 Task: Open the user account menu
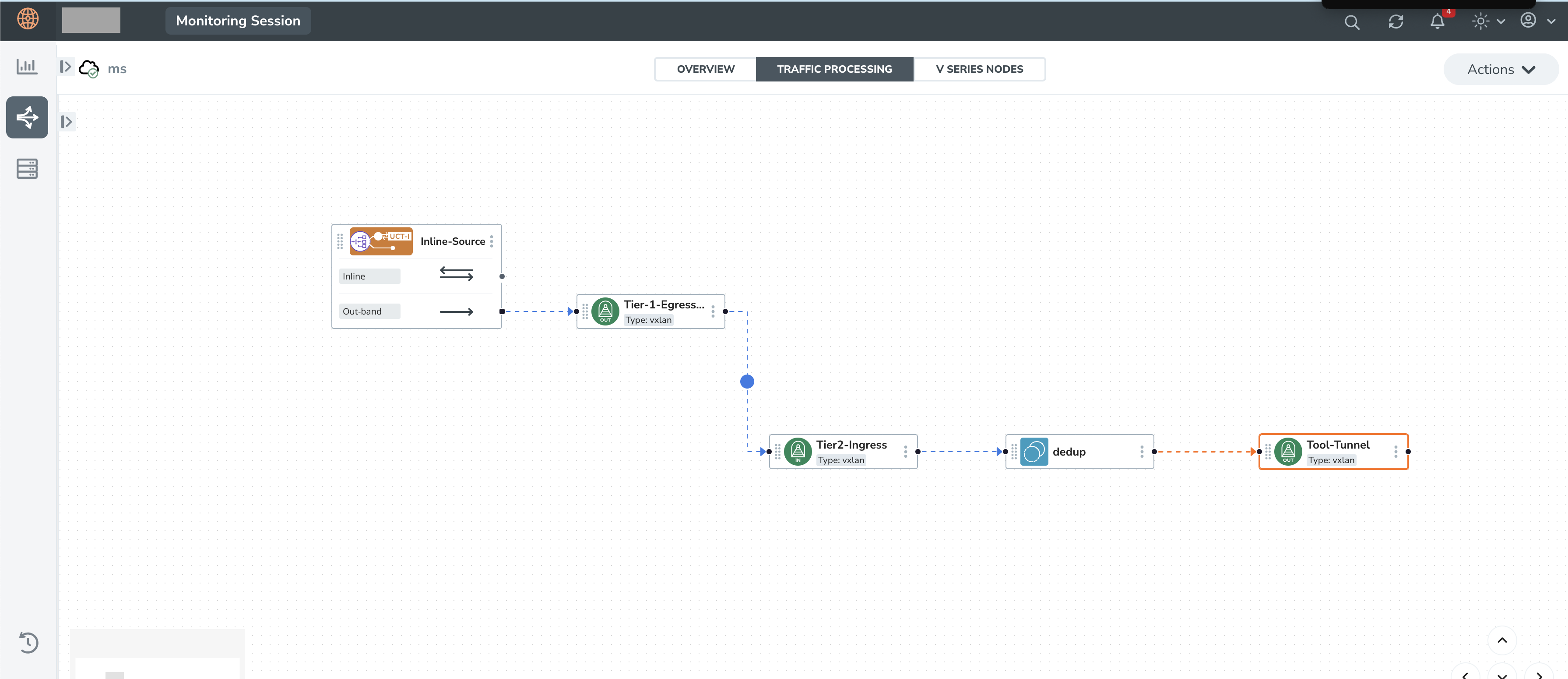coord(1537,21)
